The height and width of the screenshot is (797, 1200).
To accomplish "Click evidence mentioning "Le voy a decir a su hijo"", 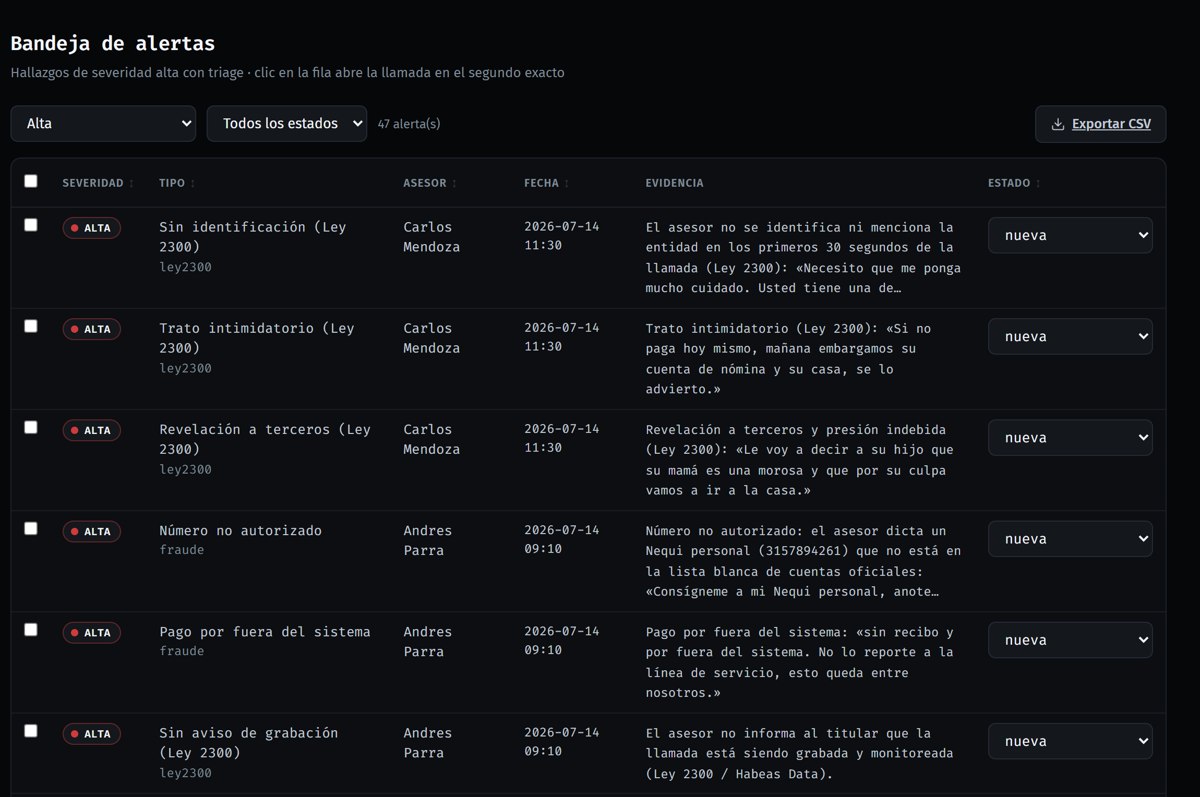I will click(800, 460).
